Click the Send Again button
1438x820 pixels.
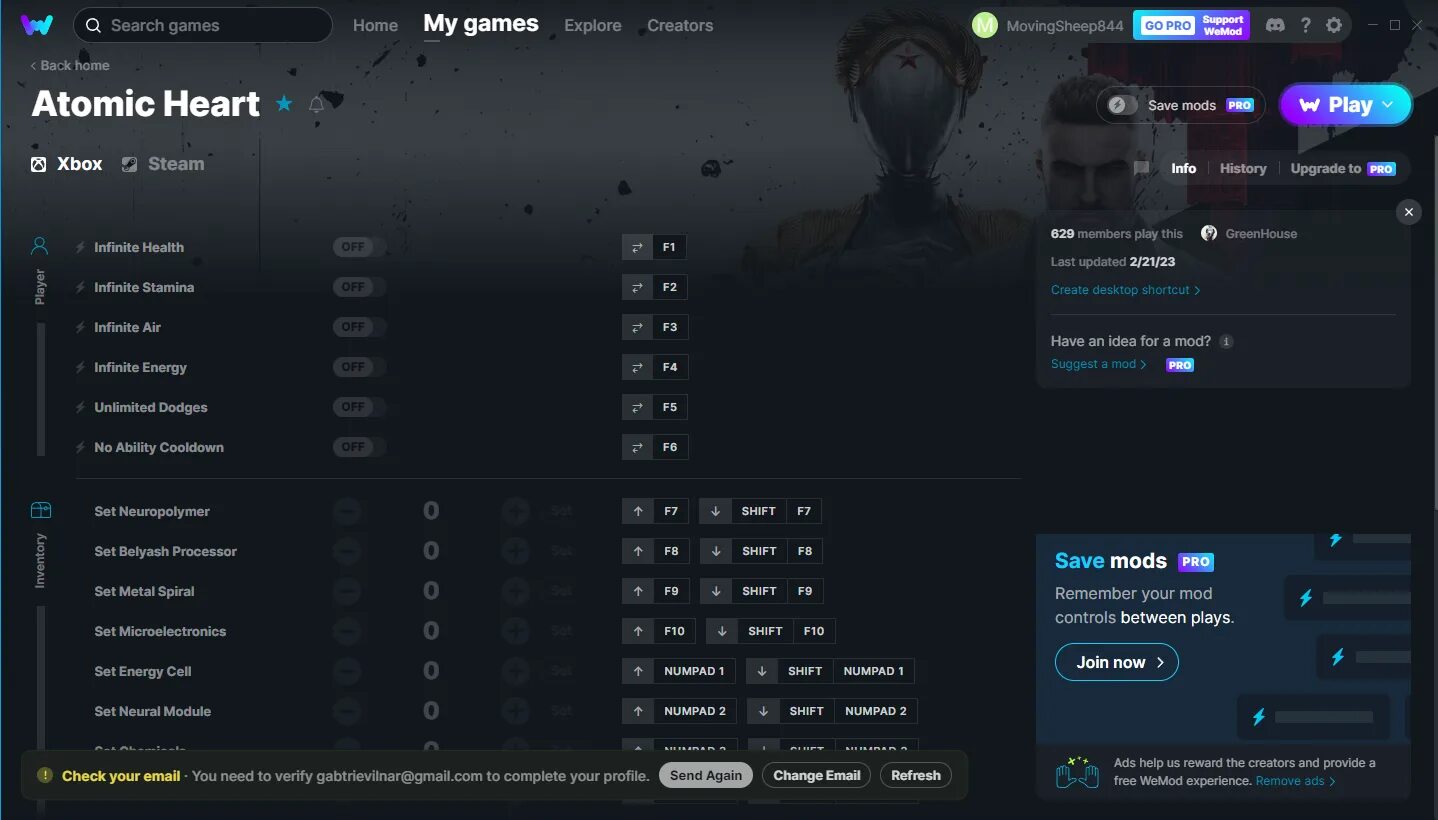coord(706,775)
